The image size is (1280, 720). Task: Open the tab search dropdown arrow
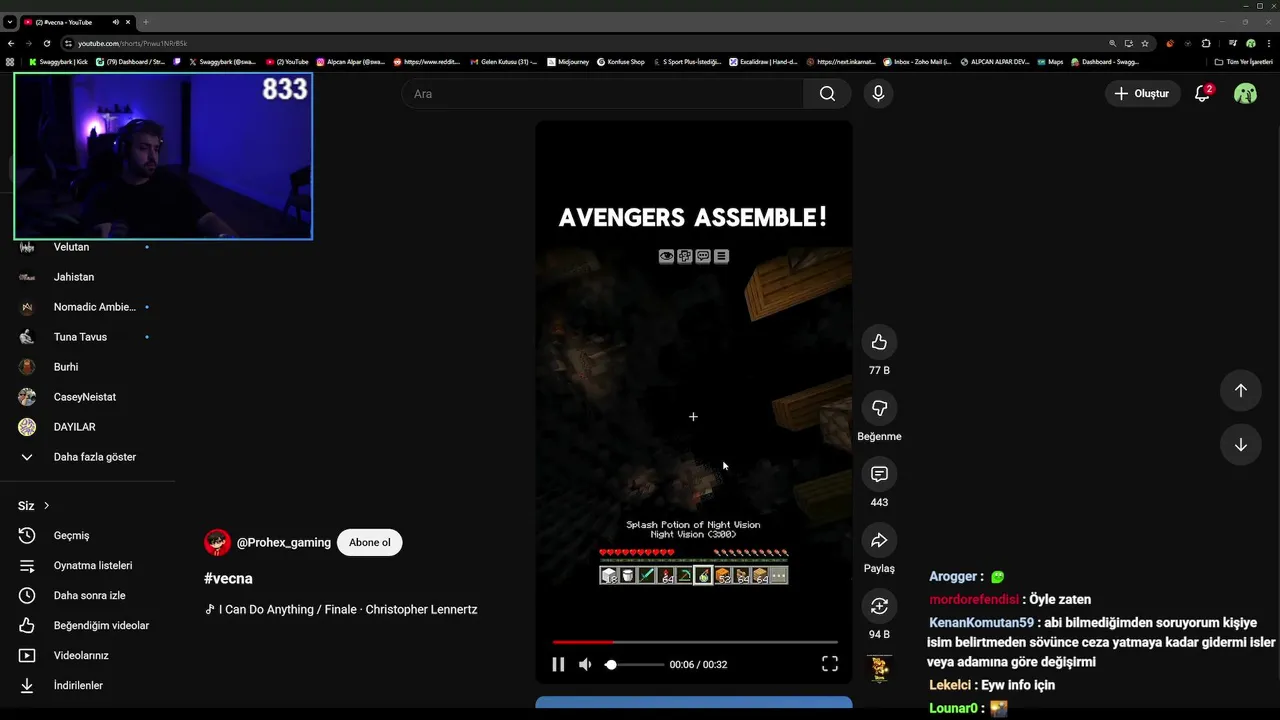coord(9,21)
